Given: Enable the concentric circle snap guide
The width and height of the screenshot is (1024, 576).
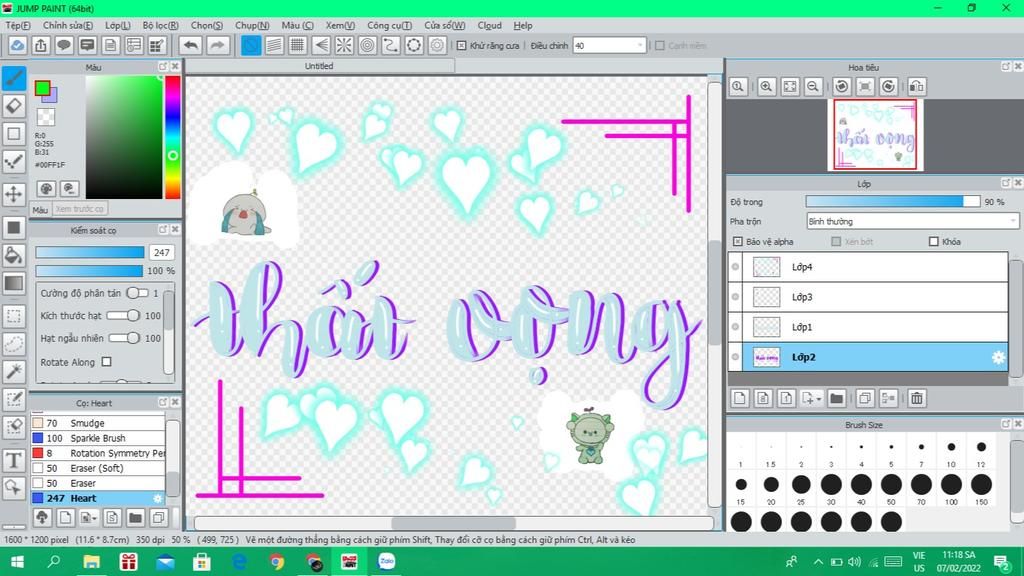Looking at the screenshot, I should 368,45.
